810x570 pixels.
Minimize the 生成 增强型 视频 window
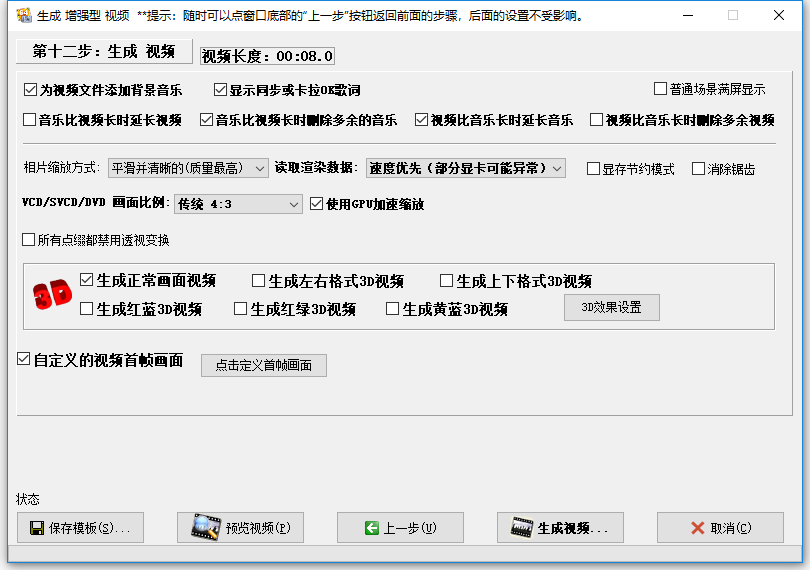tap(688, 16)
